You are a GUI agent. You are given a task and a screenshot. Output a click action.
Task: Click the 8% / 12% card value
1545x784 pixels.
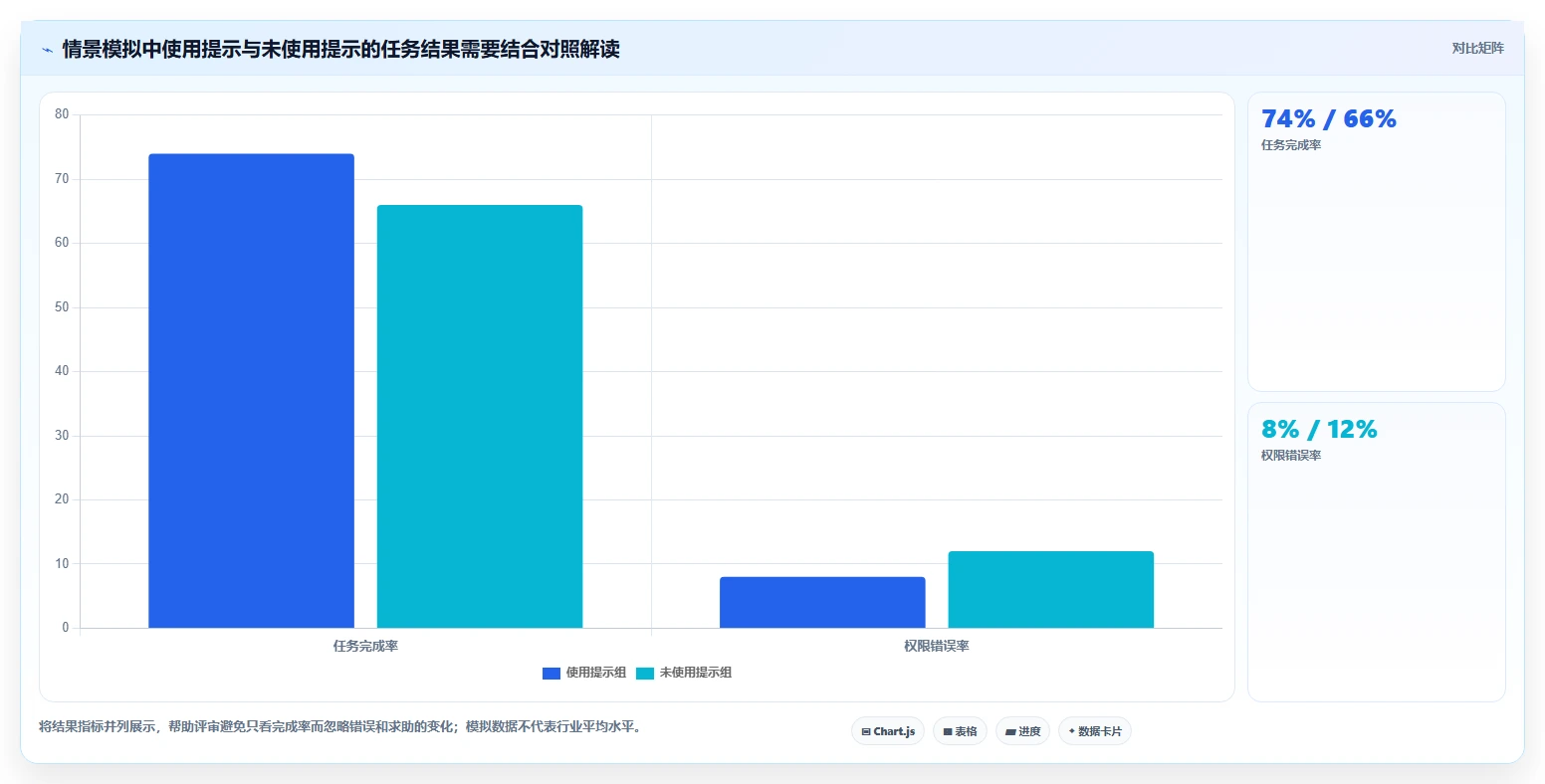tap(1319, 430)
